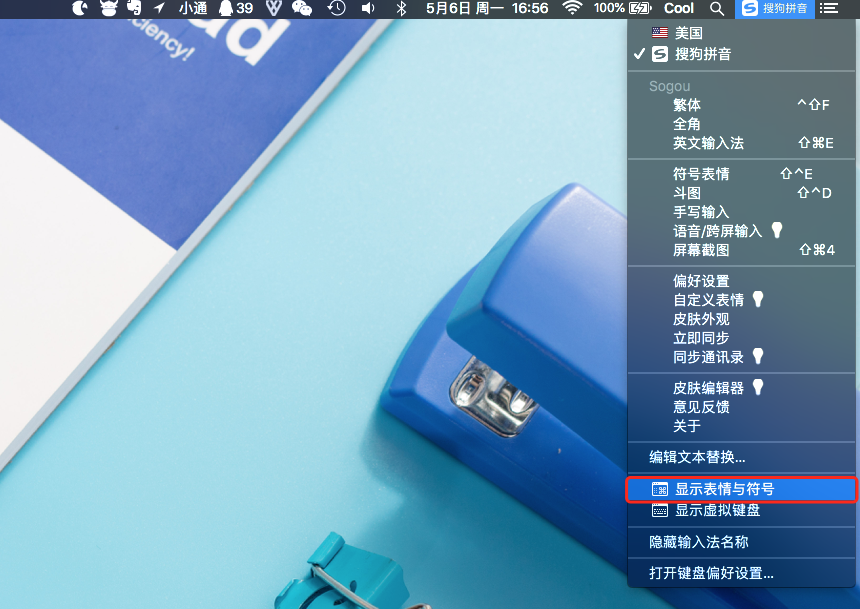Open 皮肤编辑器 skin editor
The width and height of the screenshot is (860, 609).
point(742,388)
